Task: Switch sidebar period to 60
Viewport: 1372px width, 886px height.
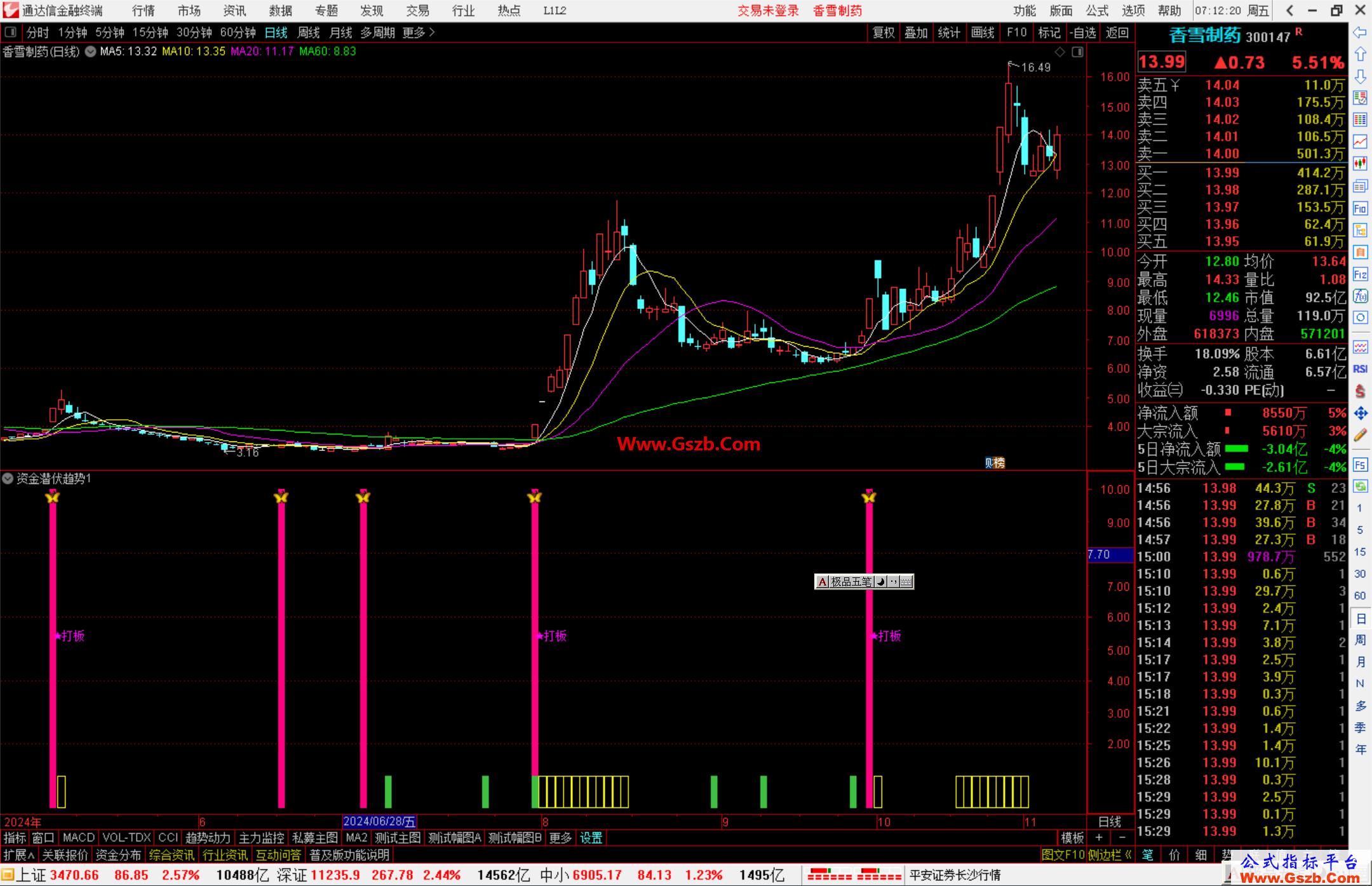Action: click(1360, 595)
